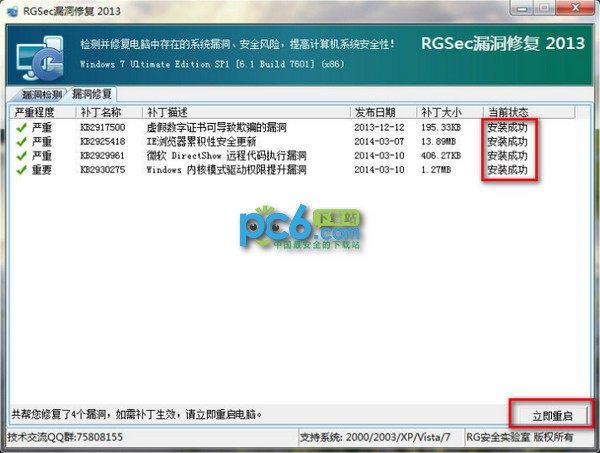Click the pc6.com watermark logo

[x=300, y=227]
